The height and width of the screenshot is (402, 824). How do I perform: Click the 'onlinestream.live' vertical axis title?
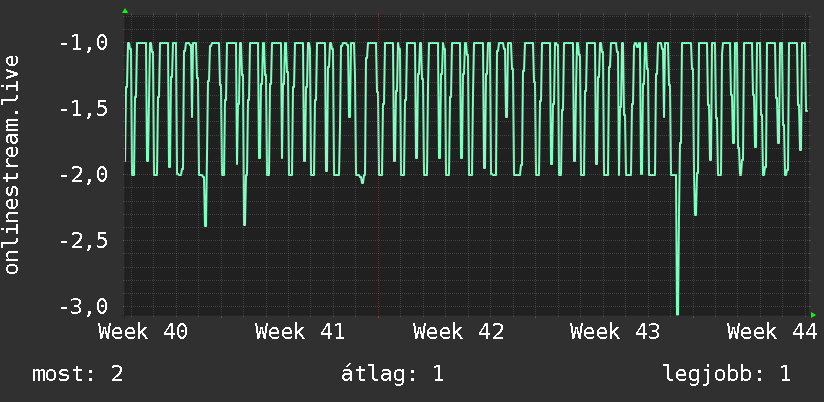pos(12,164)
